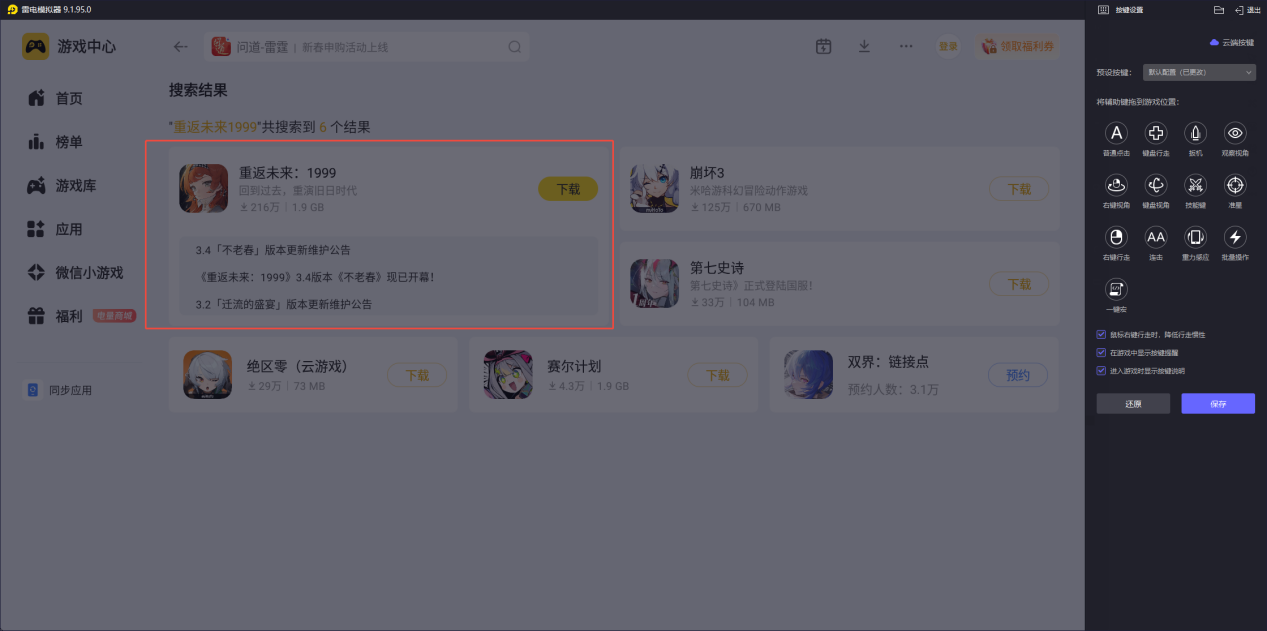Download 重返未来：1999 with 下载 button
Screen dimensions: 1267x631
[568, 189]
